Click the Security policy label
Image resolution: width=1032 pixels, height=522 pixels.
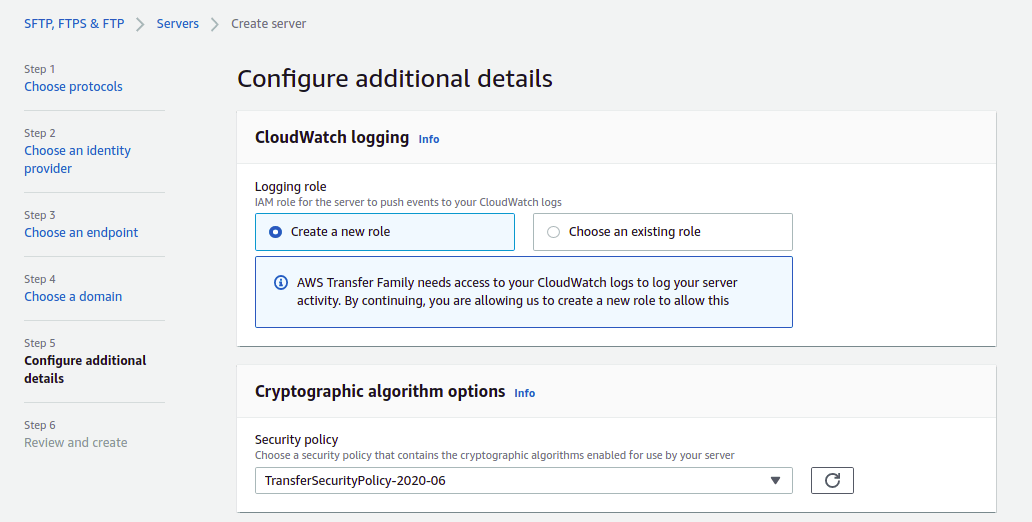coord(296,439)
